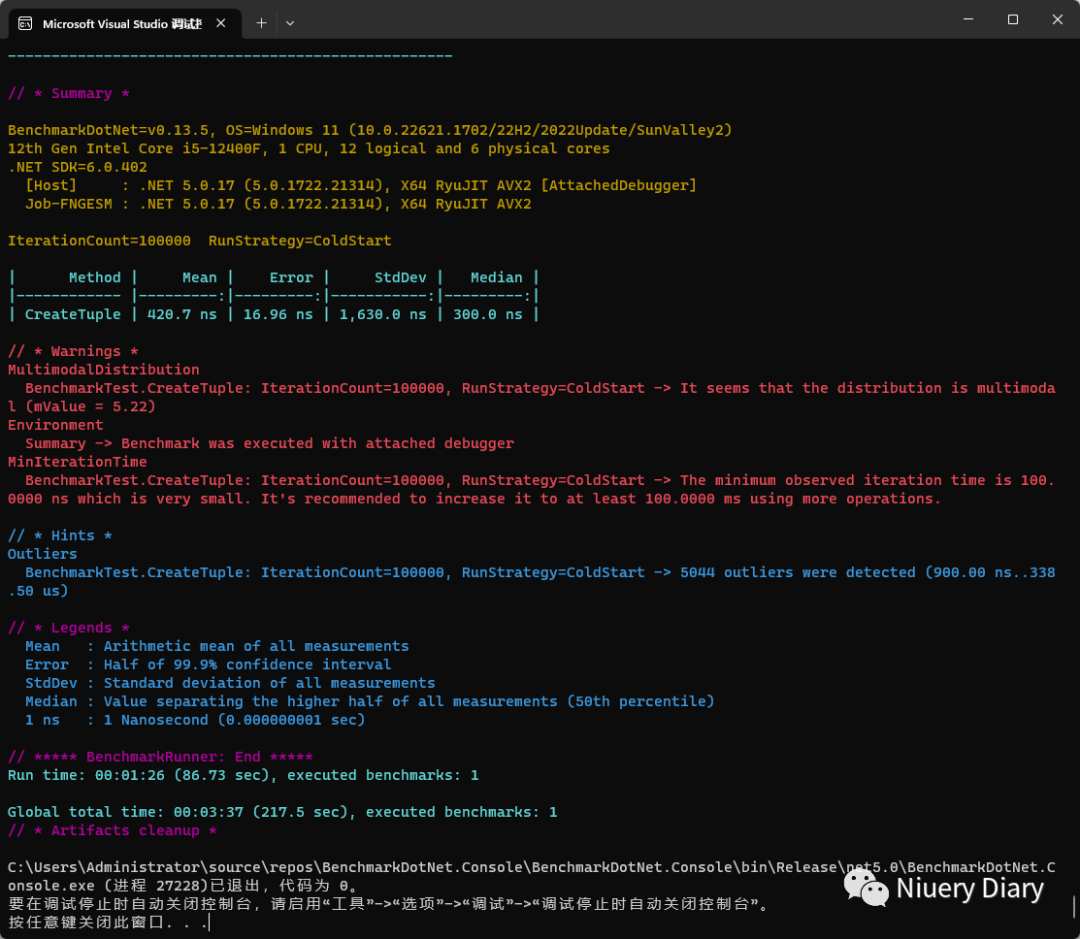This screenshot has width=1080, height=939.
Task: Click the Job-FNGESM runtime line
Action: pyautogui.click(x=278, y=204)
